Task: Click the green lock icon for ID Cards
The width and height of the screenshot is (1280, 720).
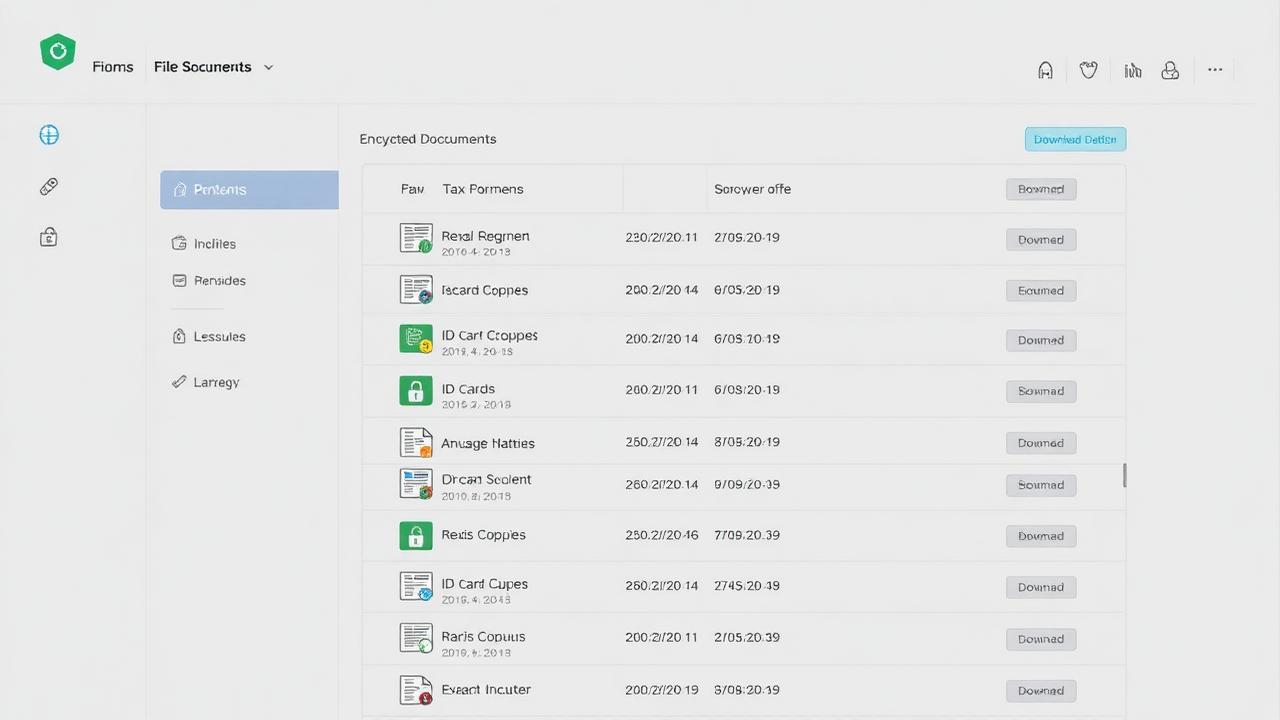Action: (x=416, y=389)
